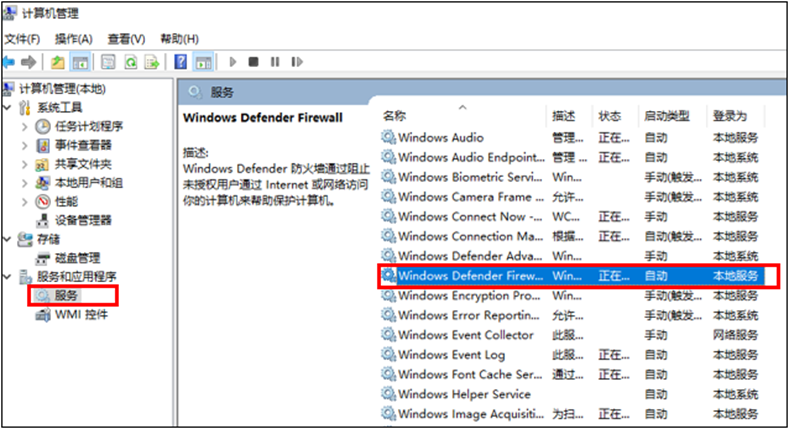Click the Export list toolbar icon

pos(152,62)
